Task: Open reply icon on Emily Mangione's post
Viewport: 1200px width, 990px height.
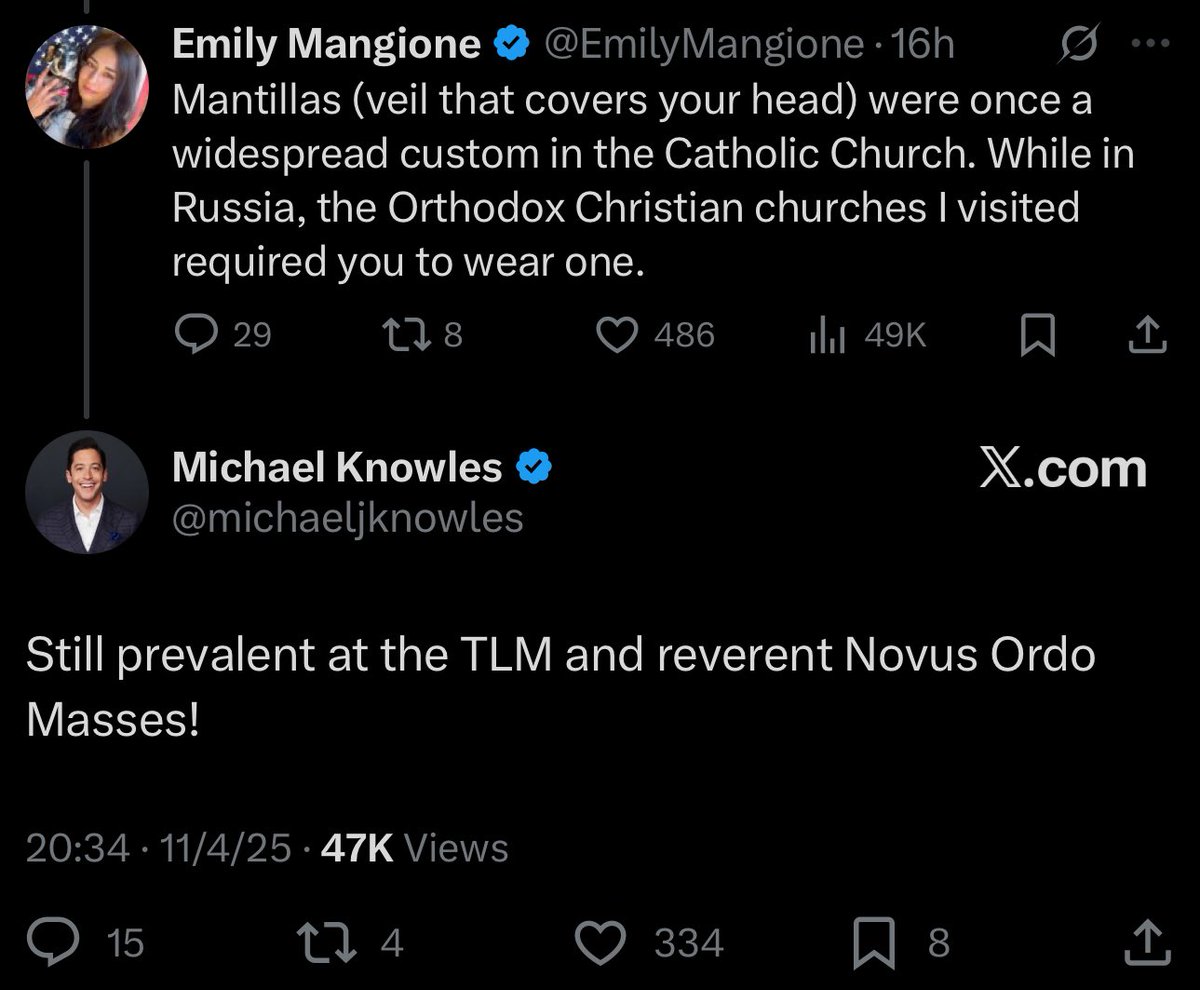Action: pyautogui.click(x=190, y=335)
